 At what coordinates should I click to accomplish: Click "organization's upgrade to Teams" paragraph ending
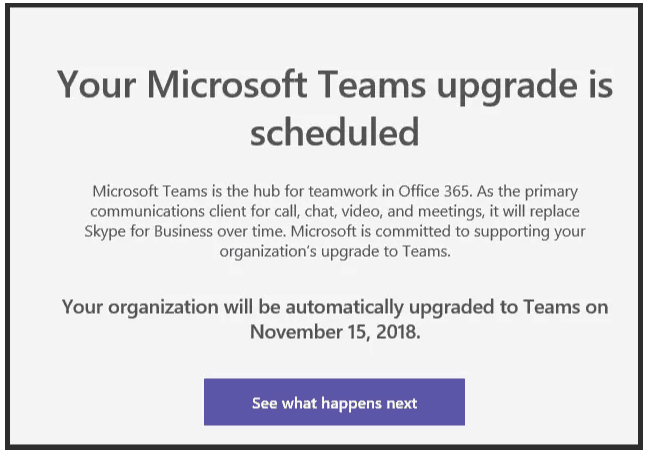(x=334, y=252)
